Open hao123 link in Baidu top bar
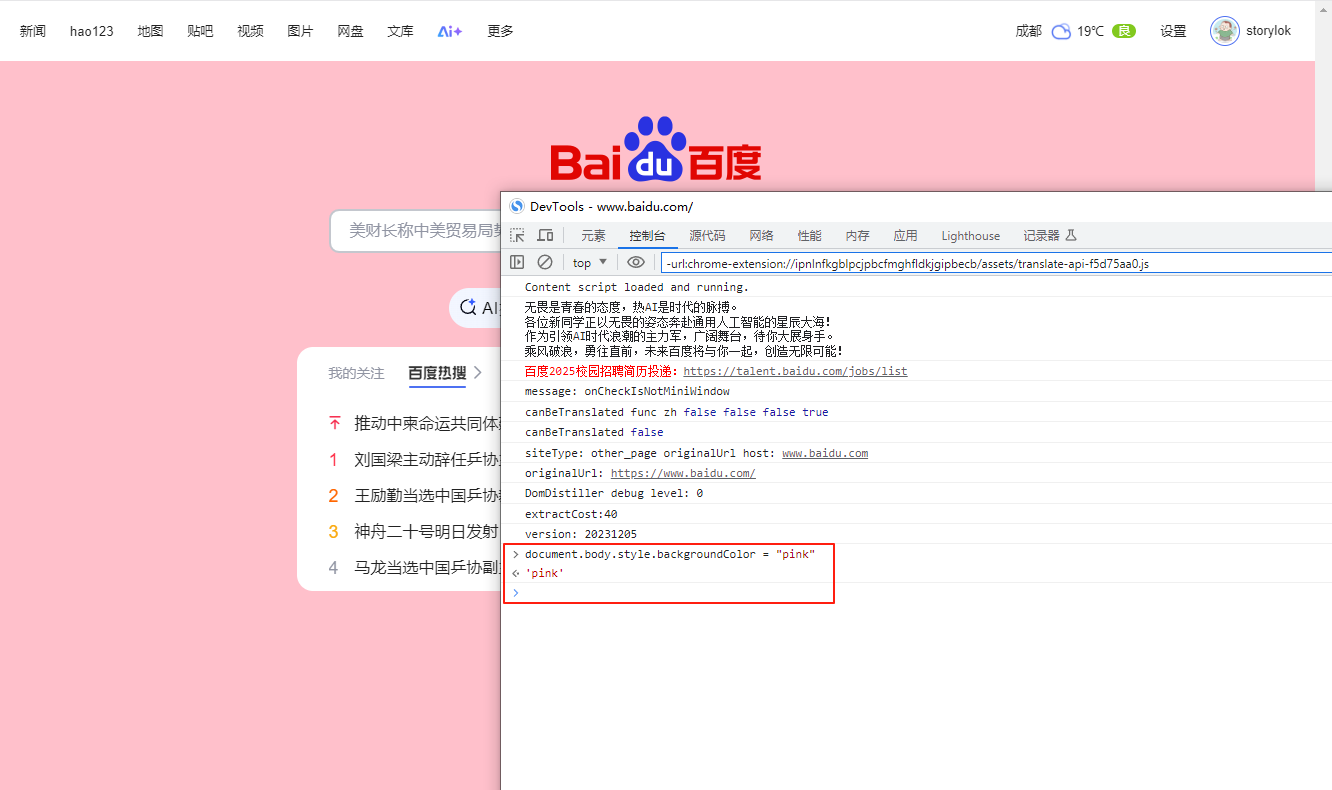Image resolution: width=1332 pixels, height=790 pixels. click(x=92, y=31)
